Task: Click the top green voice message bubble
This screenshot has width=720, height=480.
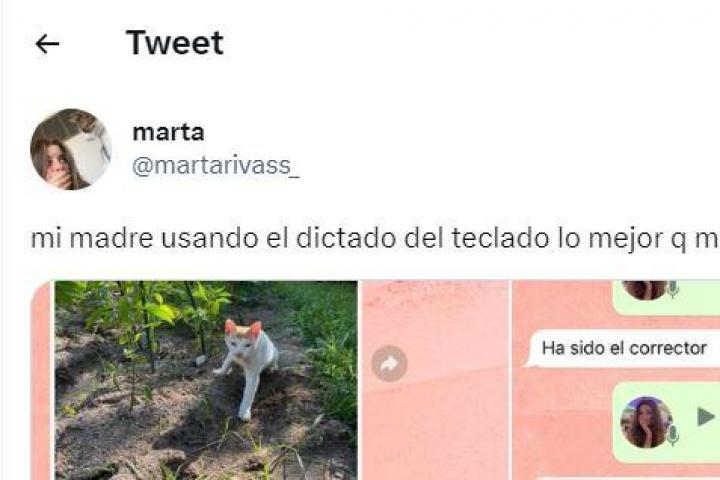Action: (x=666, y=298)
